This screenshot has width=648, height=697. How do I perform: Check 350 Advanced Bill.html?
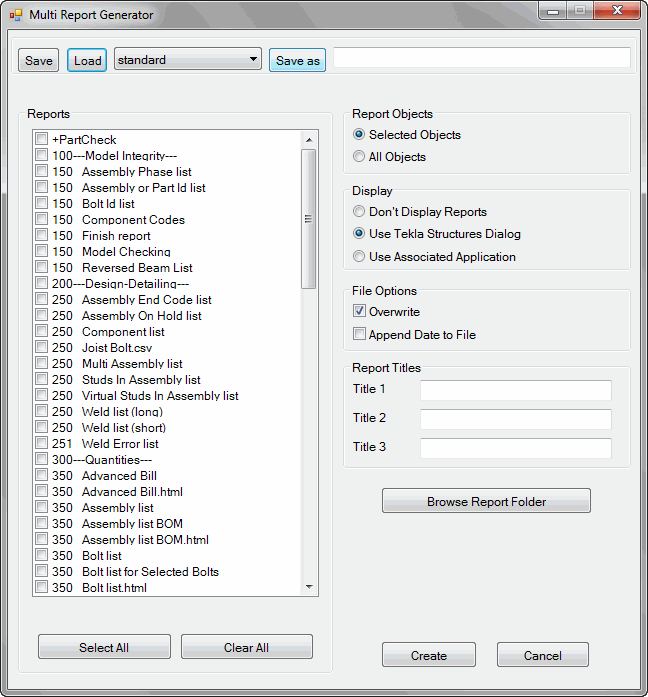tap(41, 491)
